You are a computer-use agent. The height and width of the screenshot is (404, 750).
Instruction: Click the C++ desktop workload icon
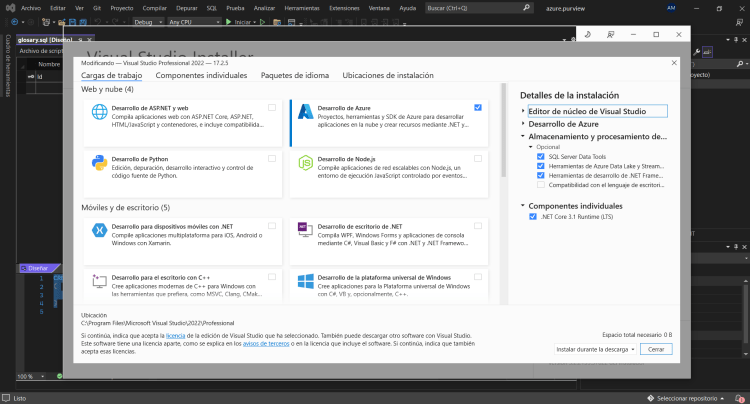coord(99,282)
